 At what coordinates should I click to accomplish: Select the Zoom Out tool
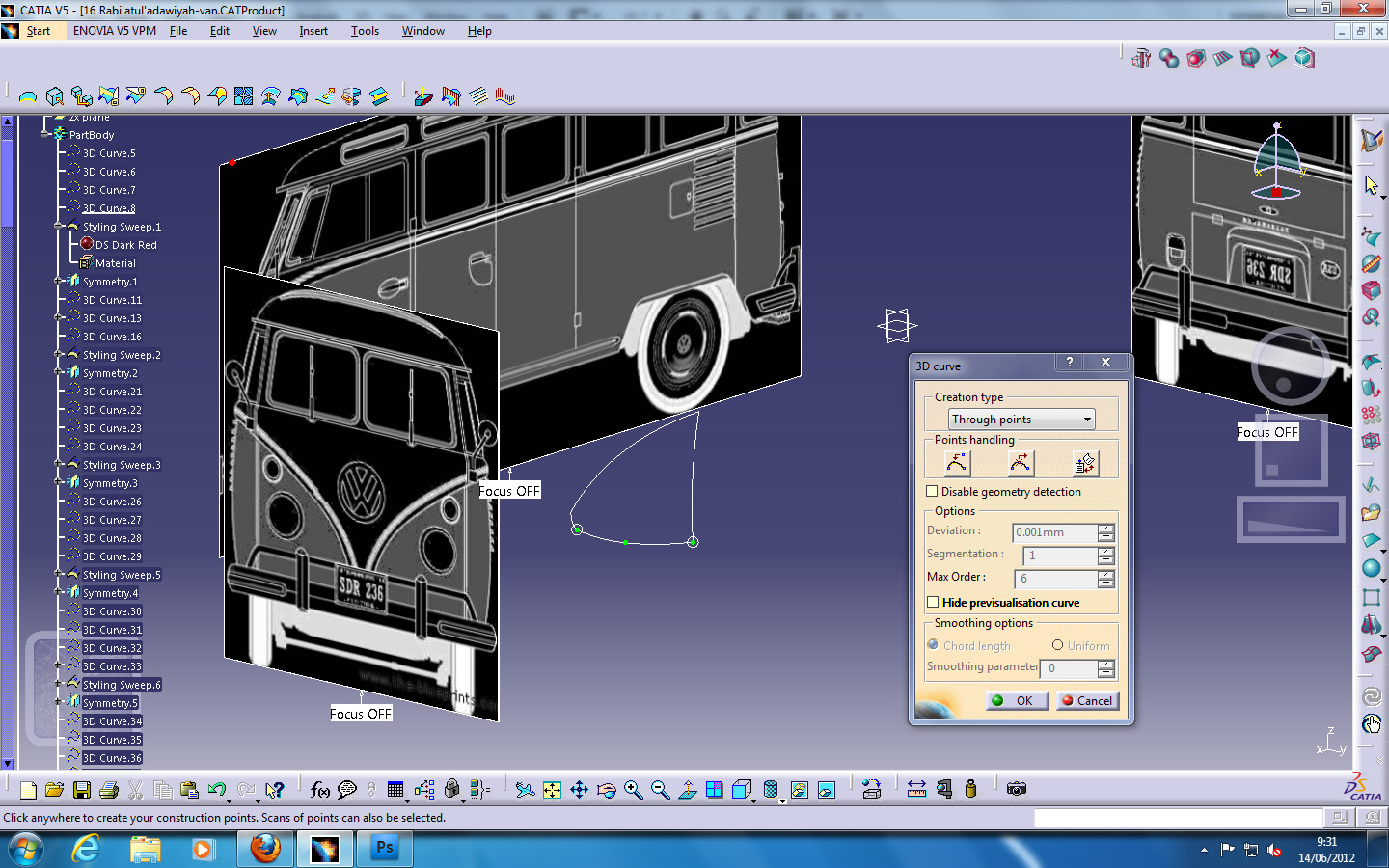[660, 789]
